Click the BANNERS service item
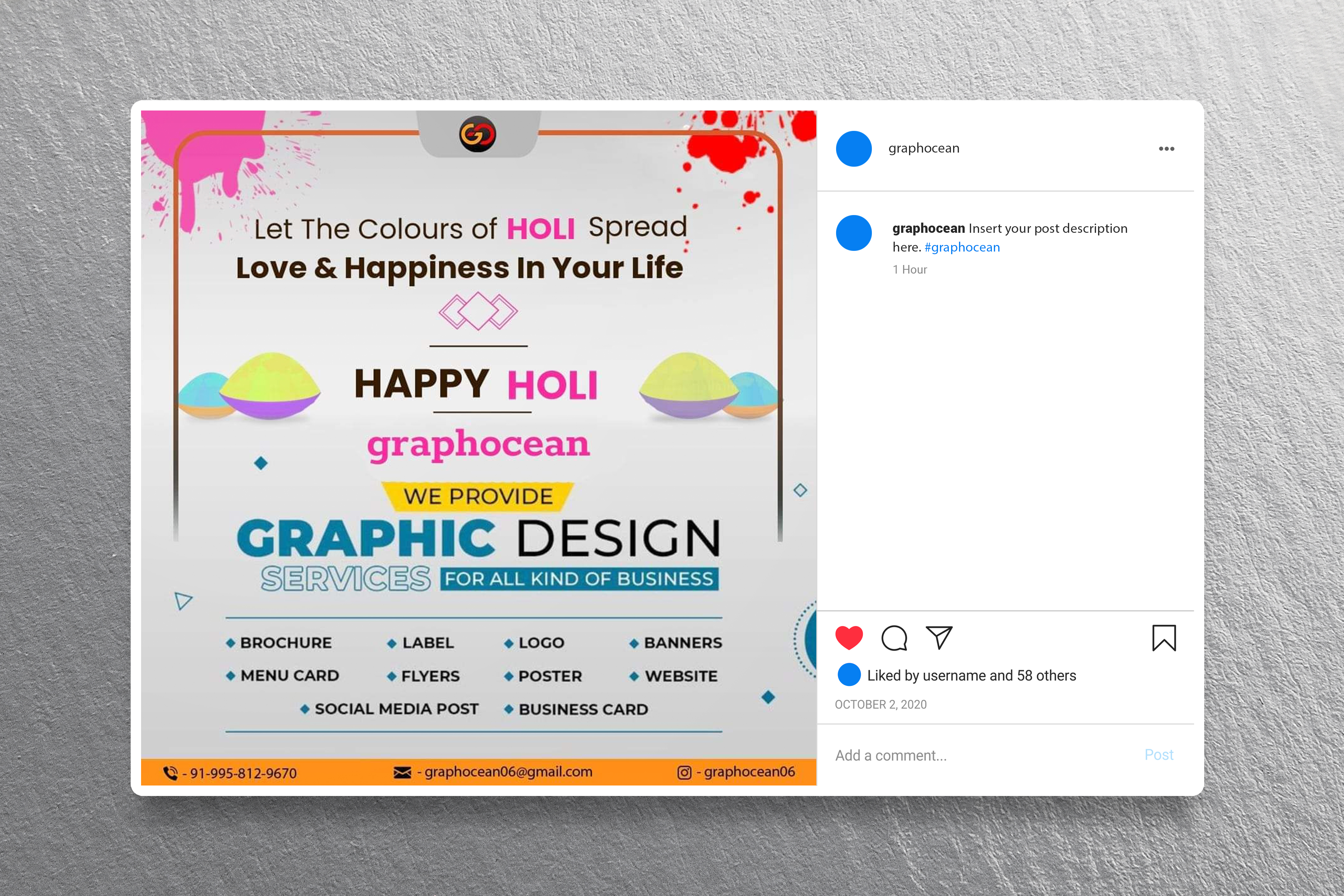The width and height of the screenshot is (1344, 896). (x=675, y=643)
